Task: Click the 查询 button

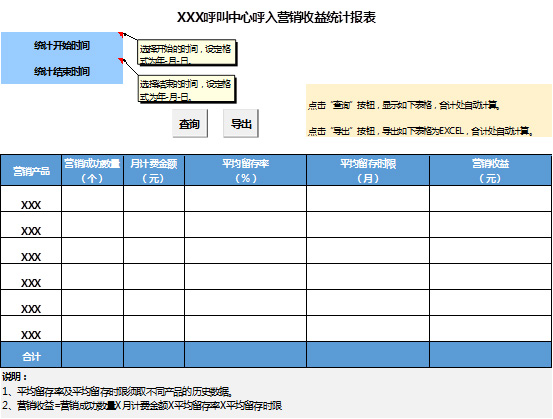Action: click(x=190, y=123)
